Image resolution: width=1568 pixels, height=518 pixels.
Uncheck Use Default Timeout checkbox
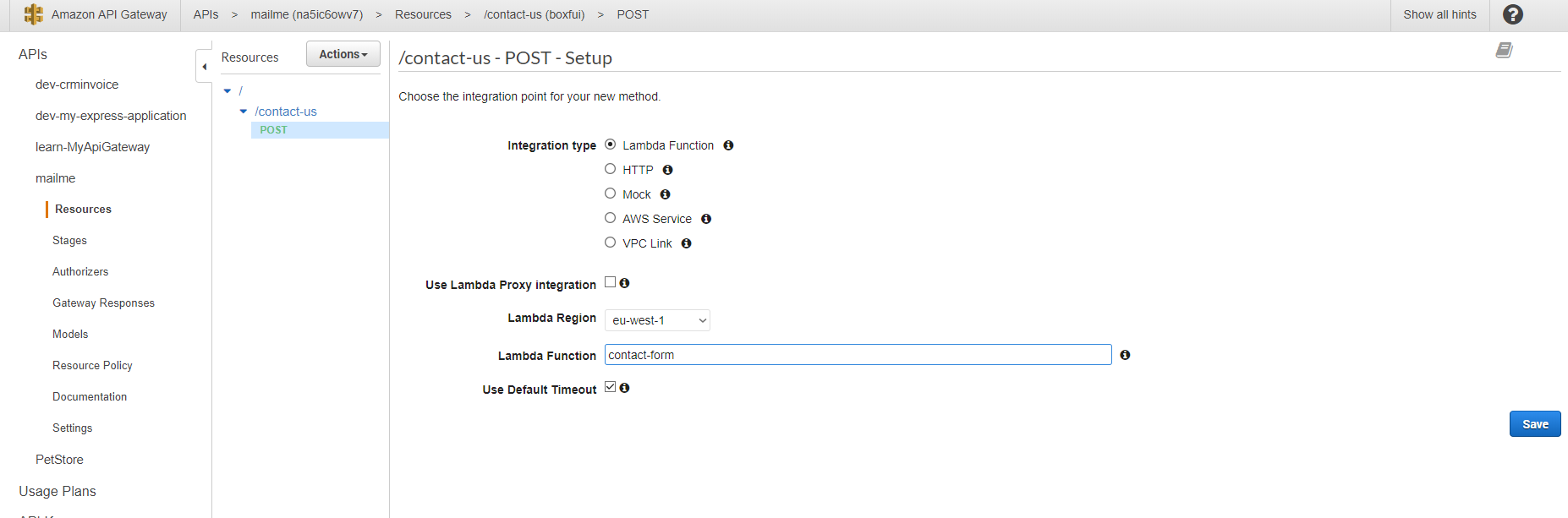pos(610,387)
